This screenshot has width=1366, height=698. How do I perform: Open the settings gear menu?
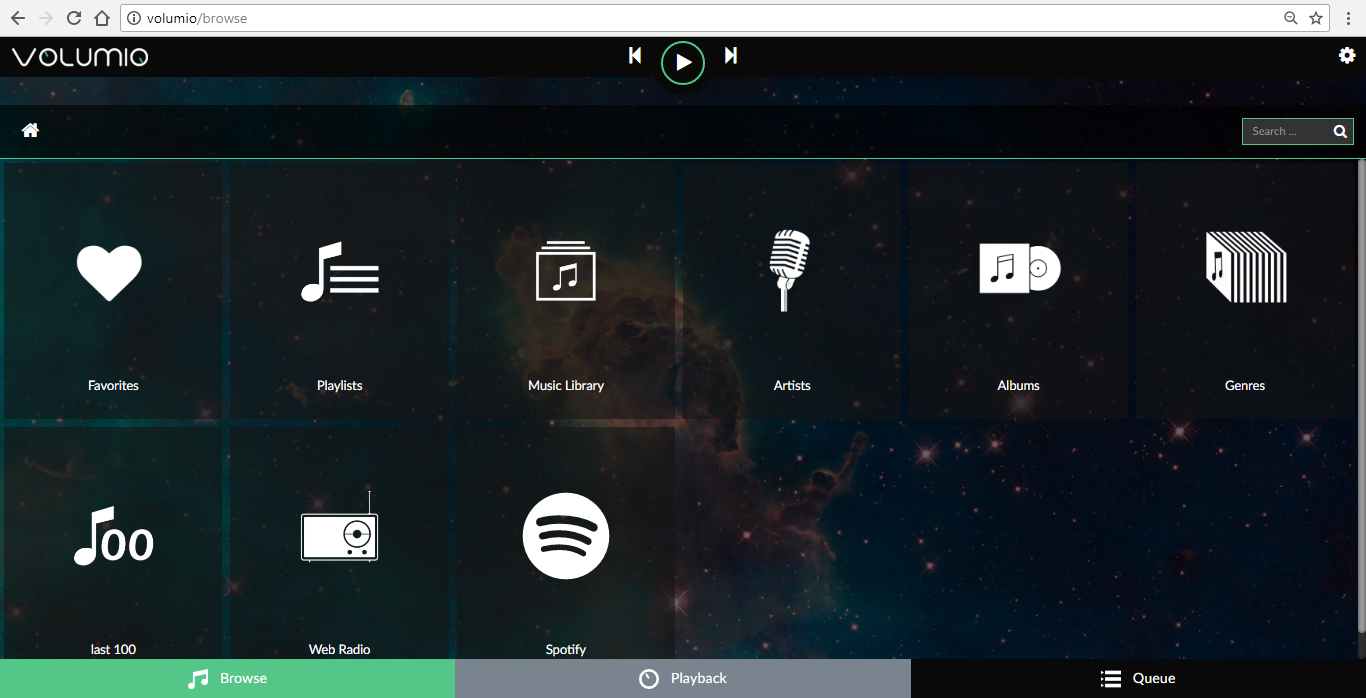[1347, 56]
